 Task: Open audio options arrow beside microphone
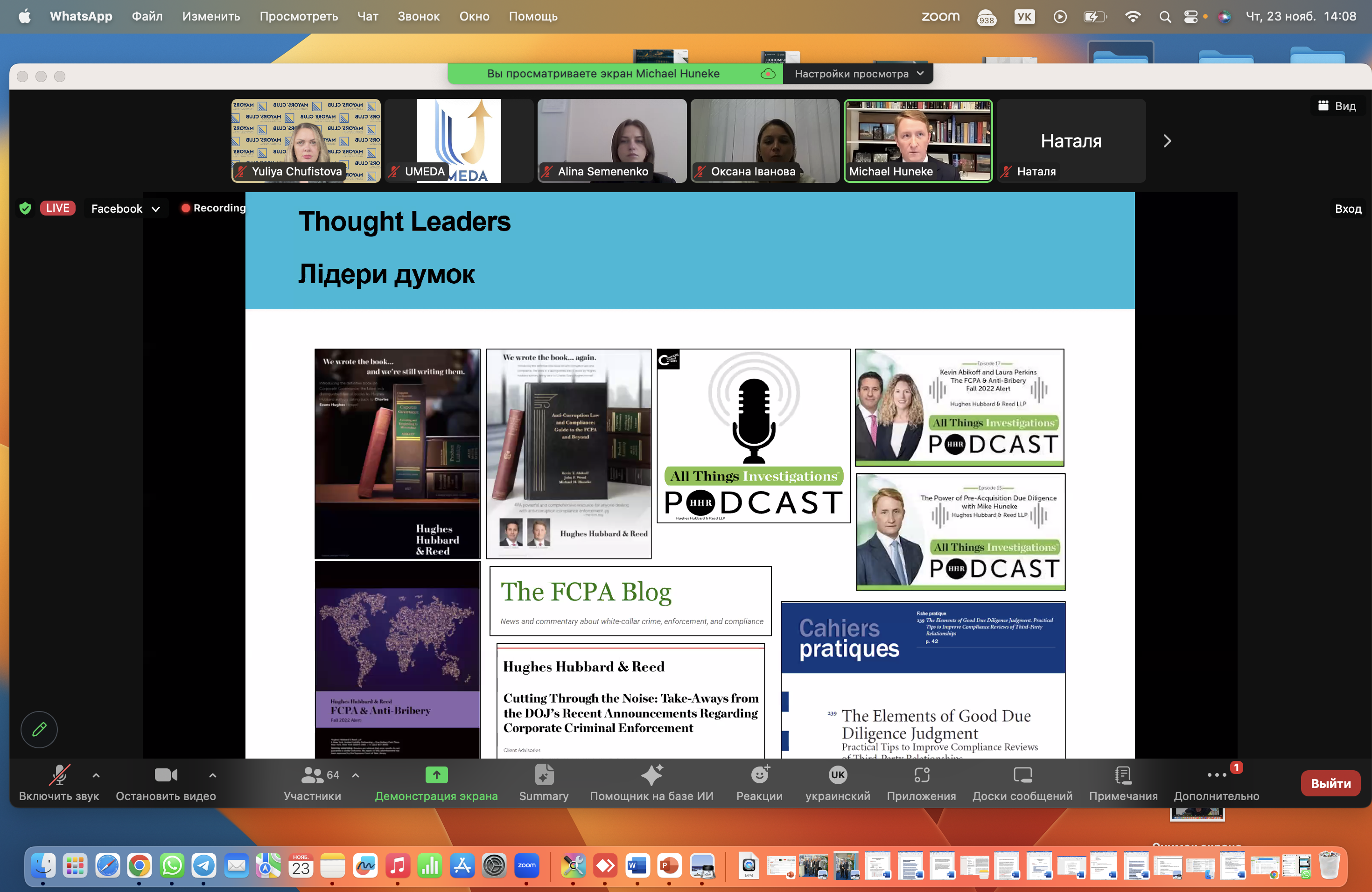pos(96,776)
